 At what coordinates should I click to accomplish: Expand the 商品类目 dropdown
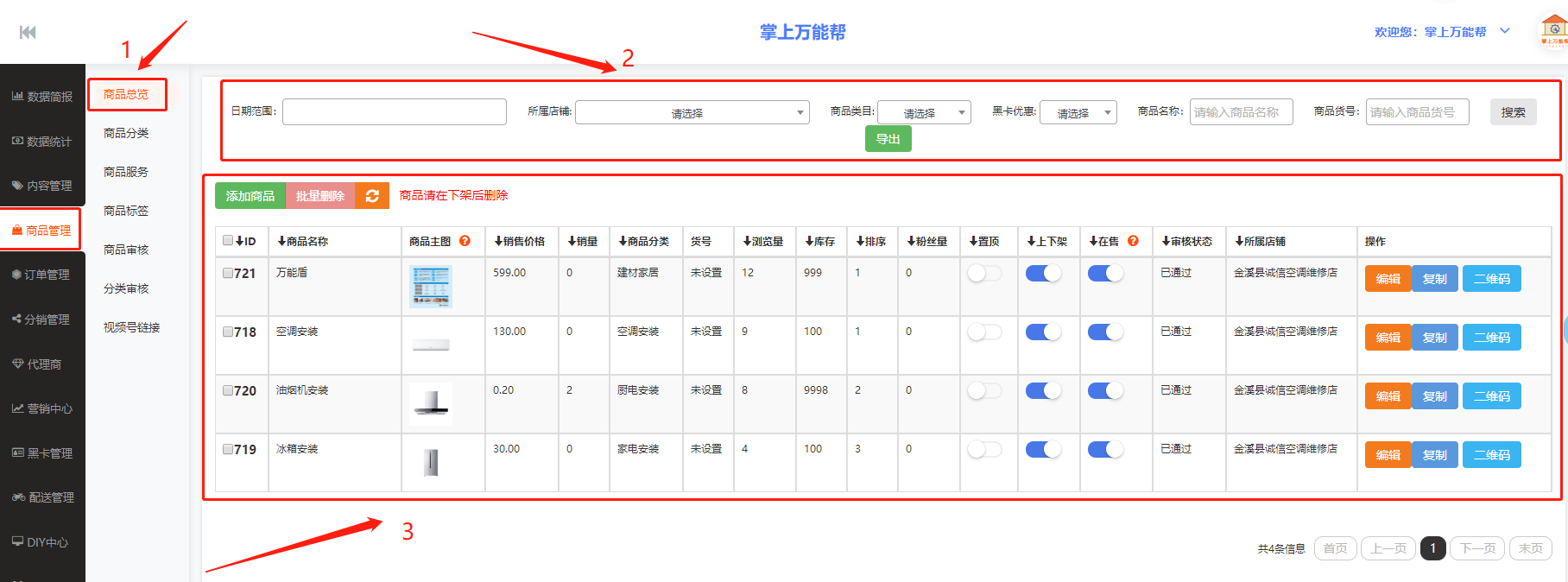pos(924,112)
